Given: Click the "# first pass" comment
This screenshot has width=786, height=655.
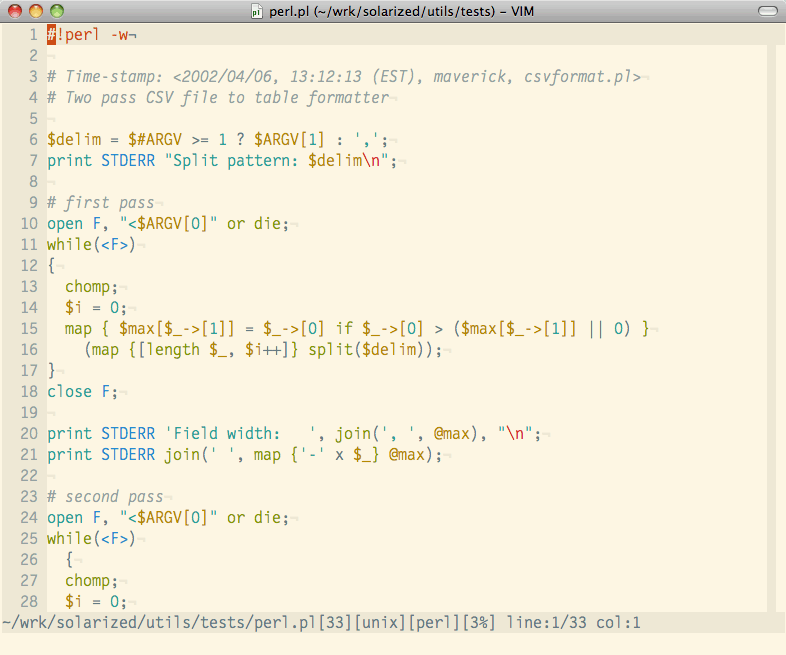Looking at the screenshot, I should point(100,203).
